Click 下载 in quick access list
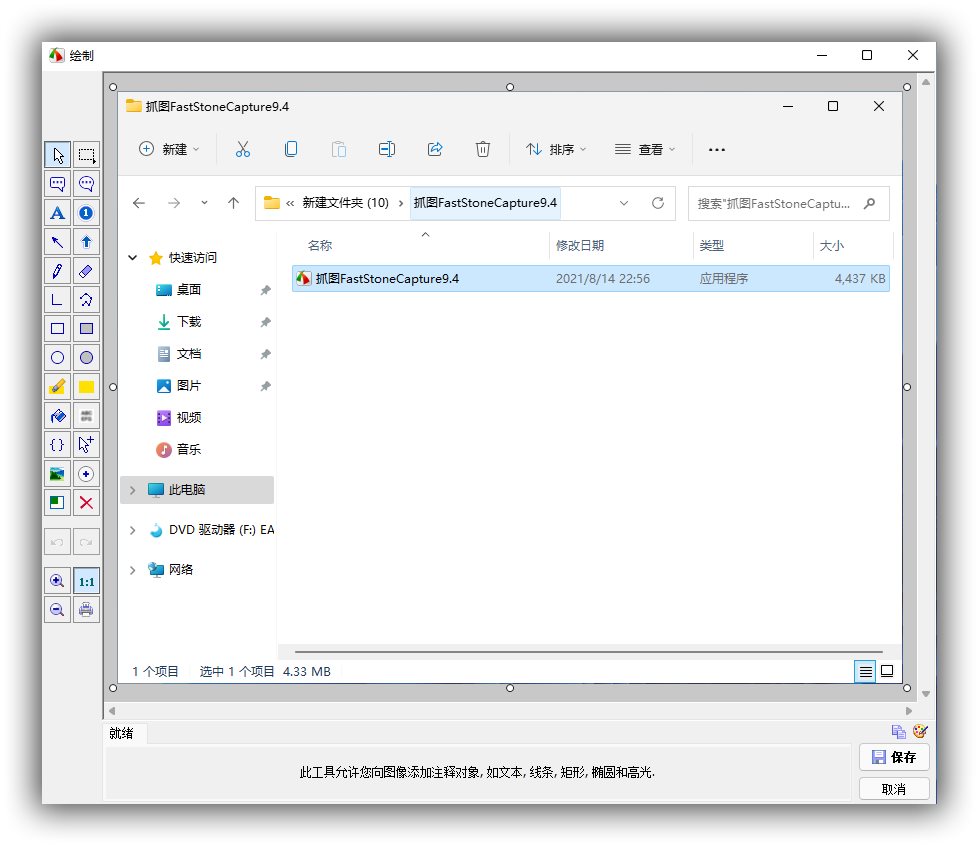The image size is (979, 846). point(189,322)
